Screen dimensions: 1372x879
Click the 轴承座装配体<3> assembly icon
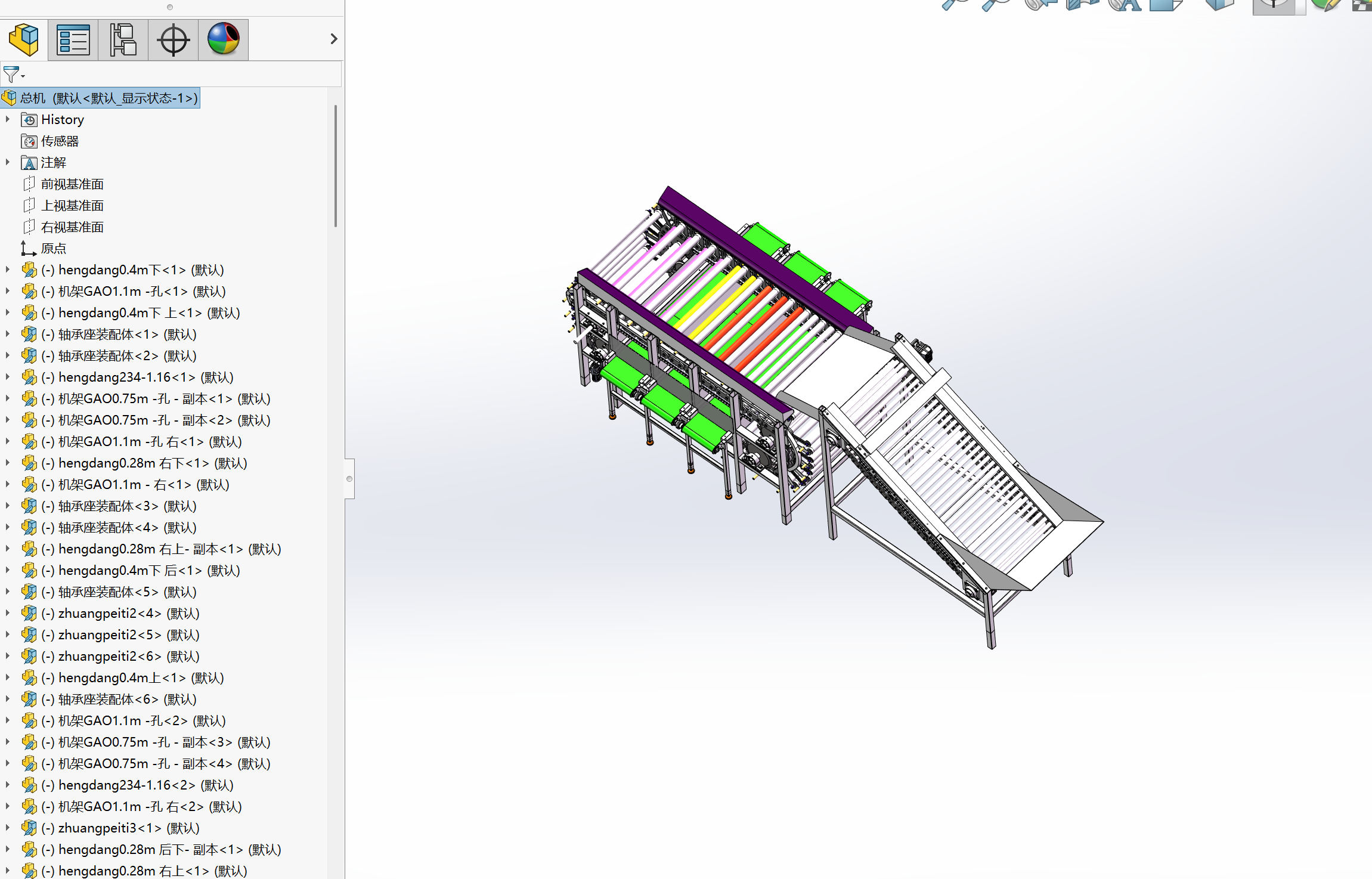pos(29,506)
